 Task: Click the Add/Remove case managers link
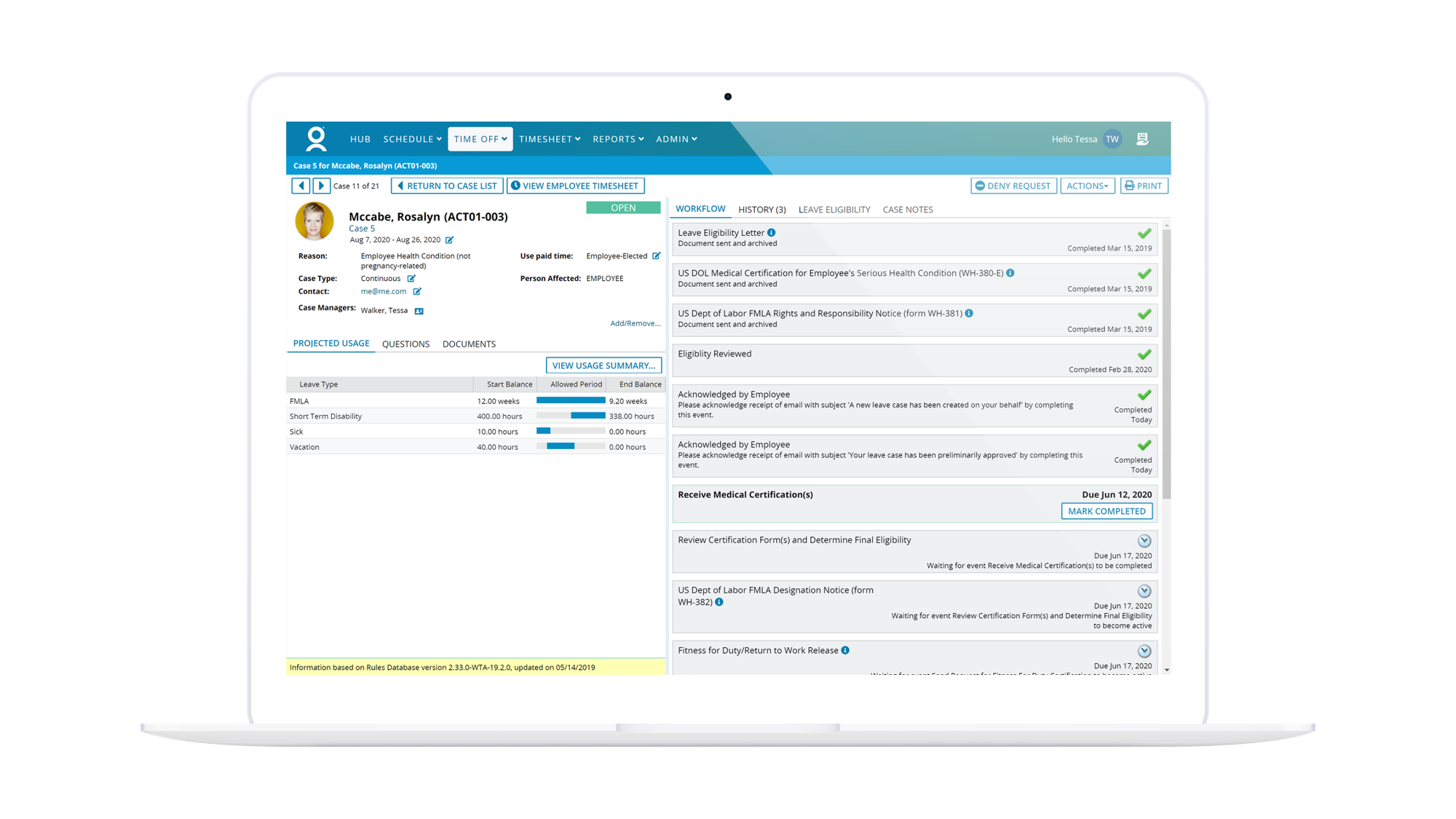point(635,323)
